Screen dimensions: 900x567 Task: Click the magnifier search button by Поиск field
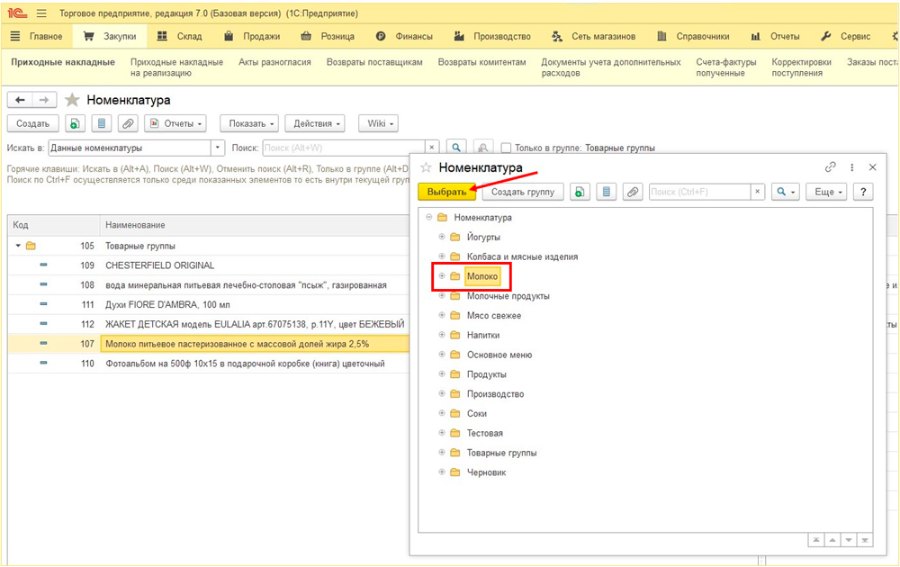[x=456, y=147]
